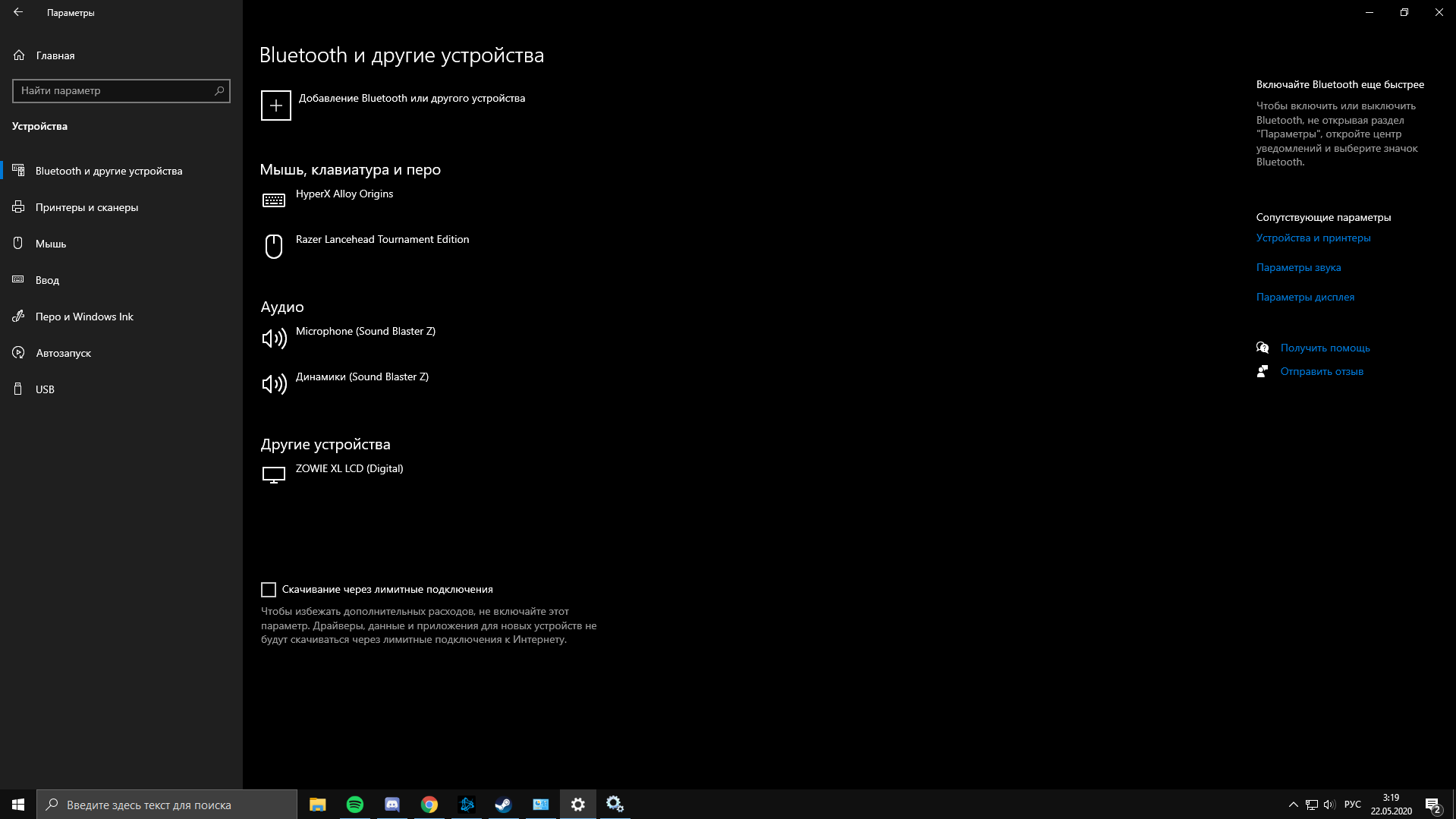Viewport: 1456px width, 819px height.
Task: Click the plus icon to add device
Action: click(276, 106)
